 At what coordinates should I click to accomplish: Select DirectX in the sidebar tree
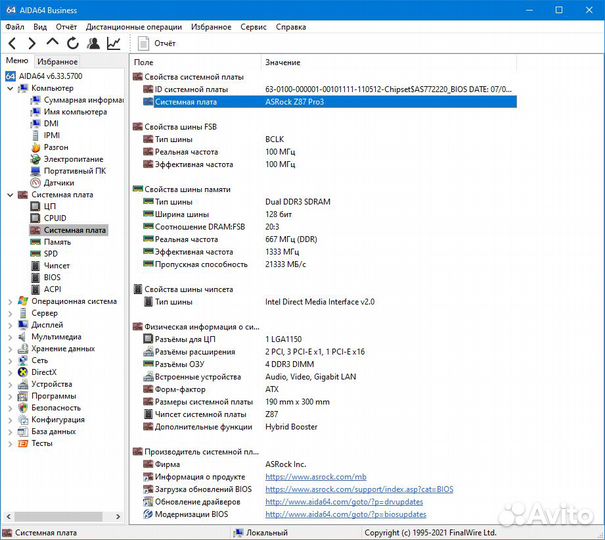45,372
